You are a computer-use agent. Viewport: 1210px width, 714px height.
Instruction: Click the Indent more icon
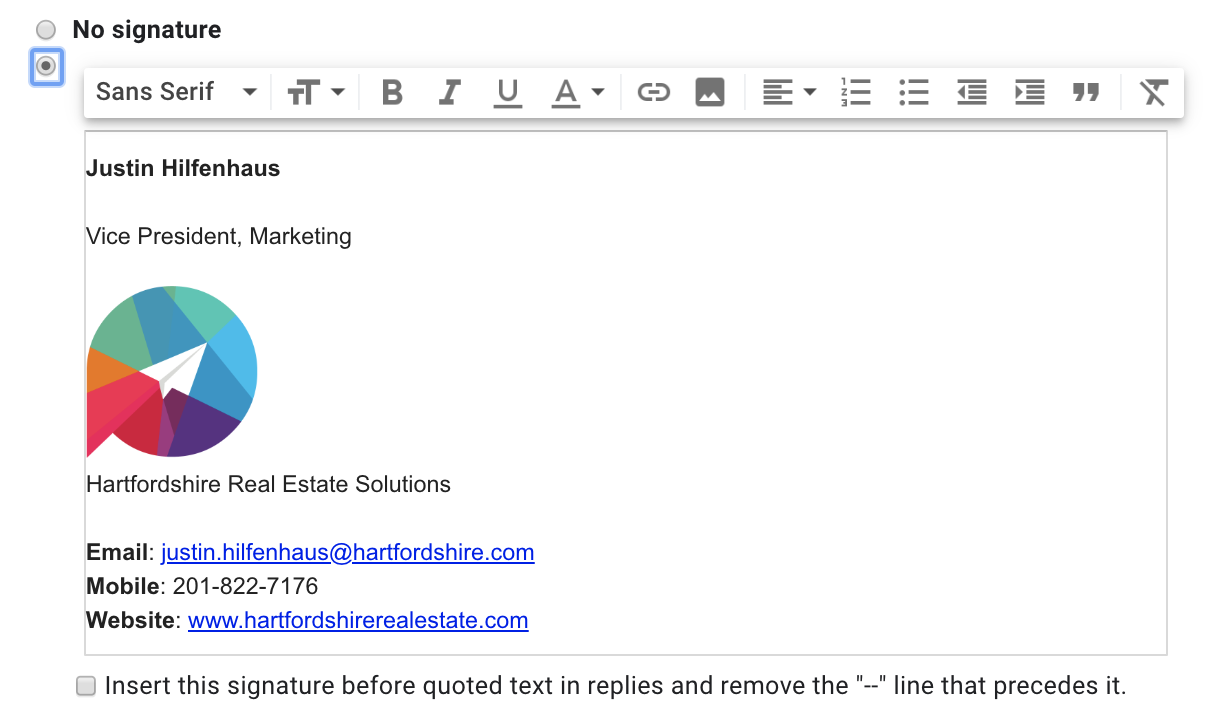pos(1029,91)
